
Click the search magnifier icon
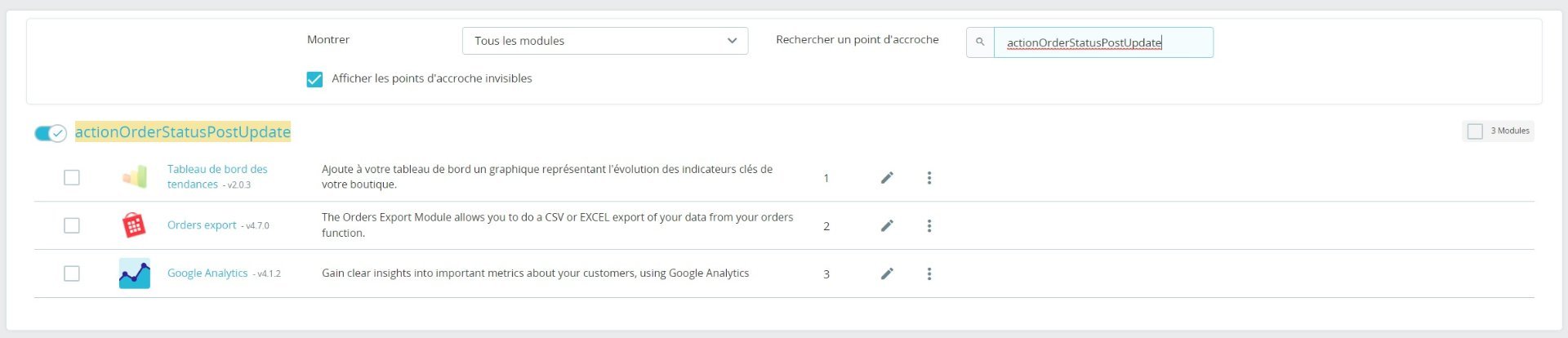pyautogui.click(x=980, y=42)
